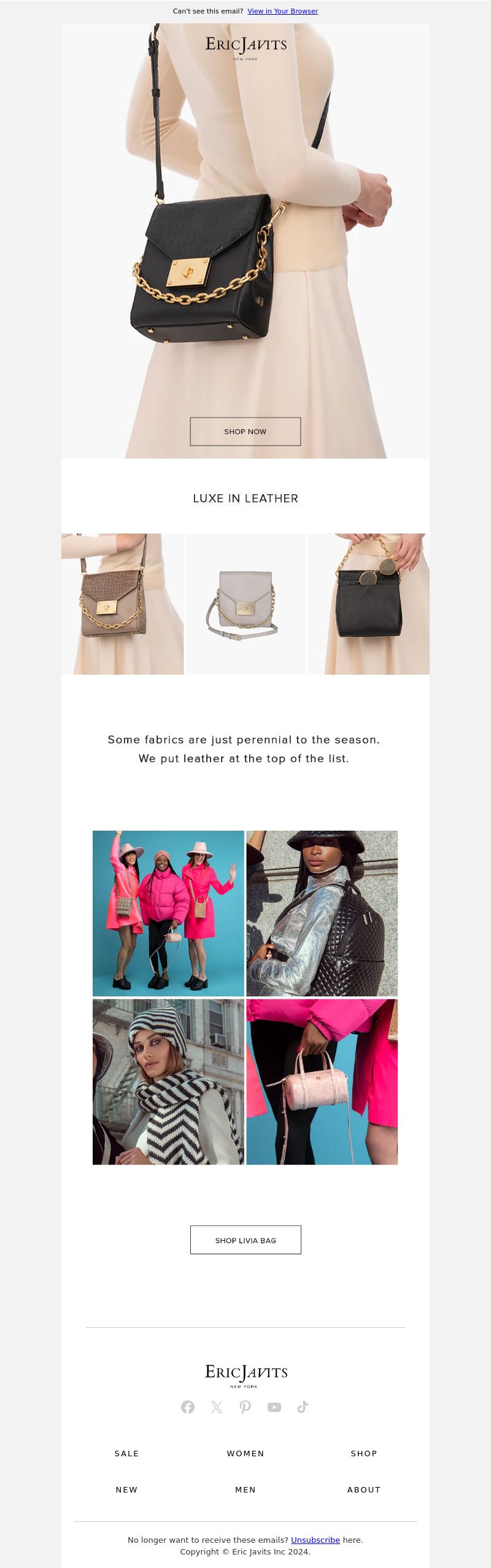
Task: Click the Eric Javits logo in header
Action: [245, 48]
